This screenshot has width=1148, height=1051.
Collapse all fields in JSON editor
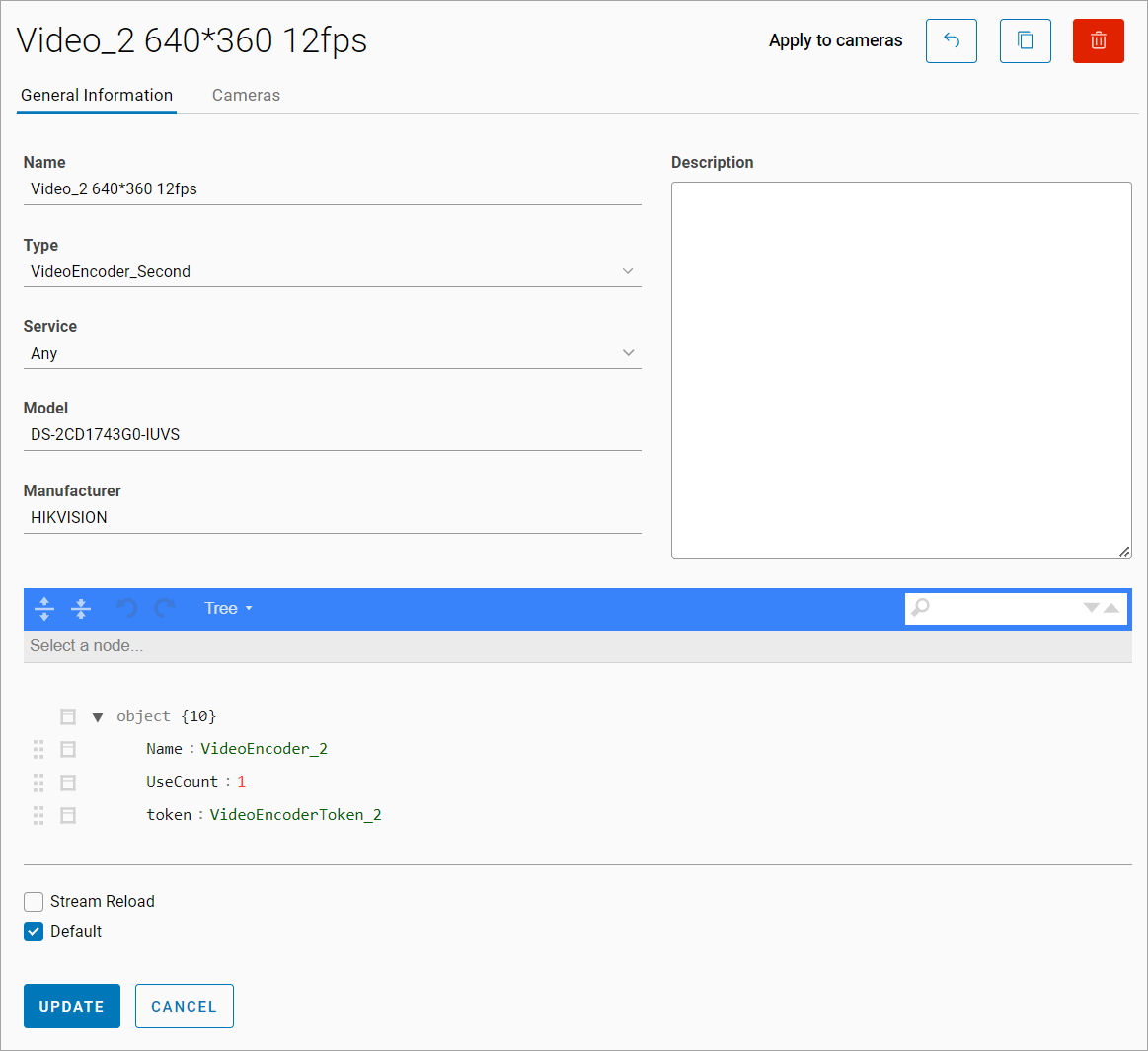[81, 609]
